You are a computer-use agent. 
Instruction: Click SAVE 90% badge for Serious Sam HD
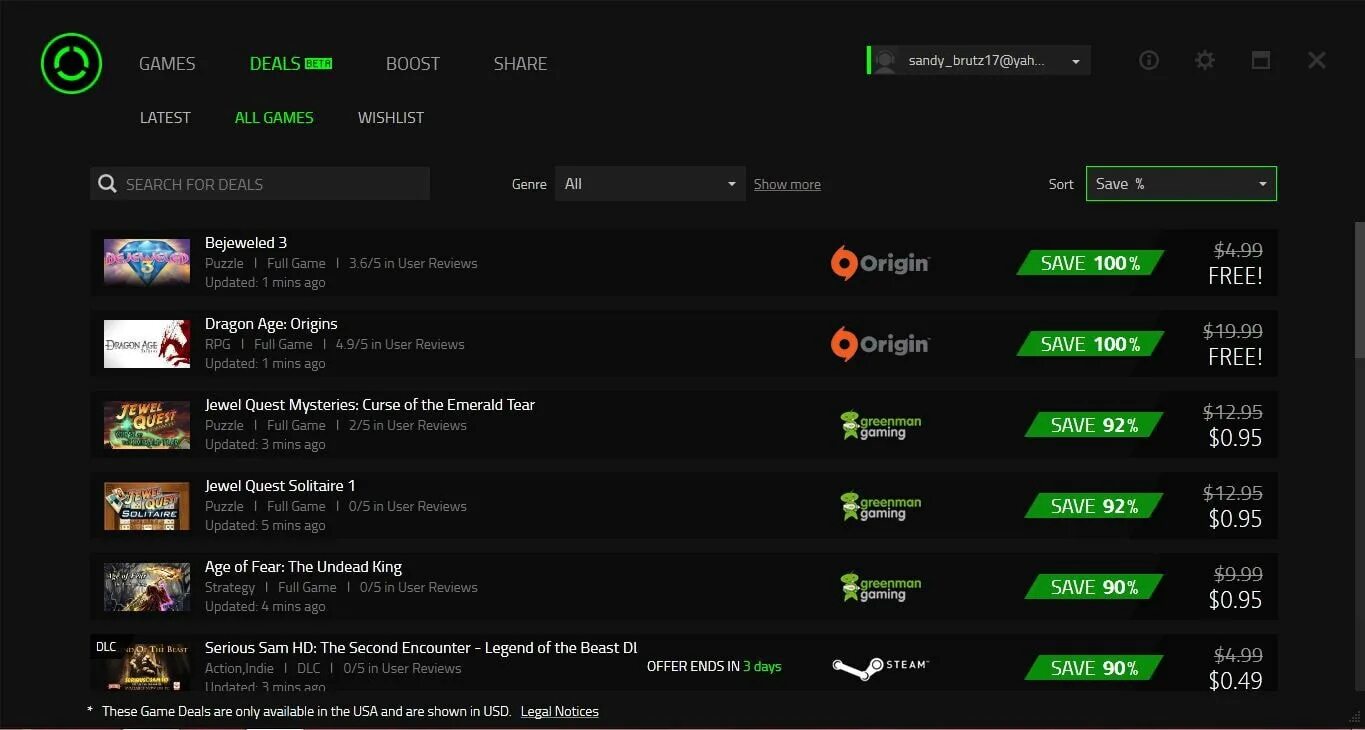coord(1094,668)
